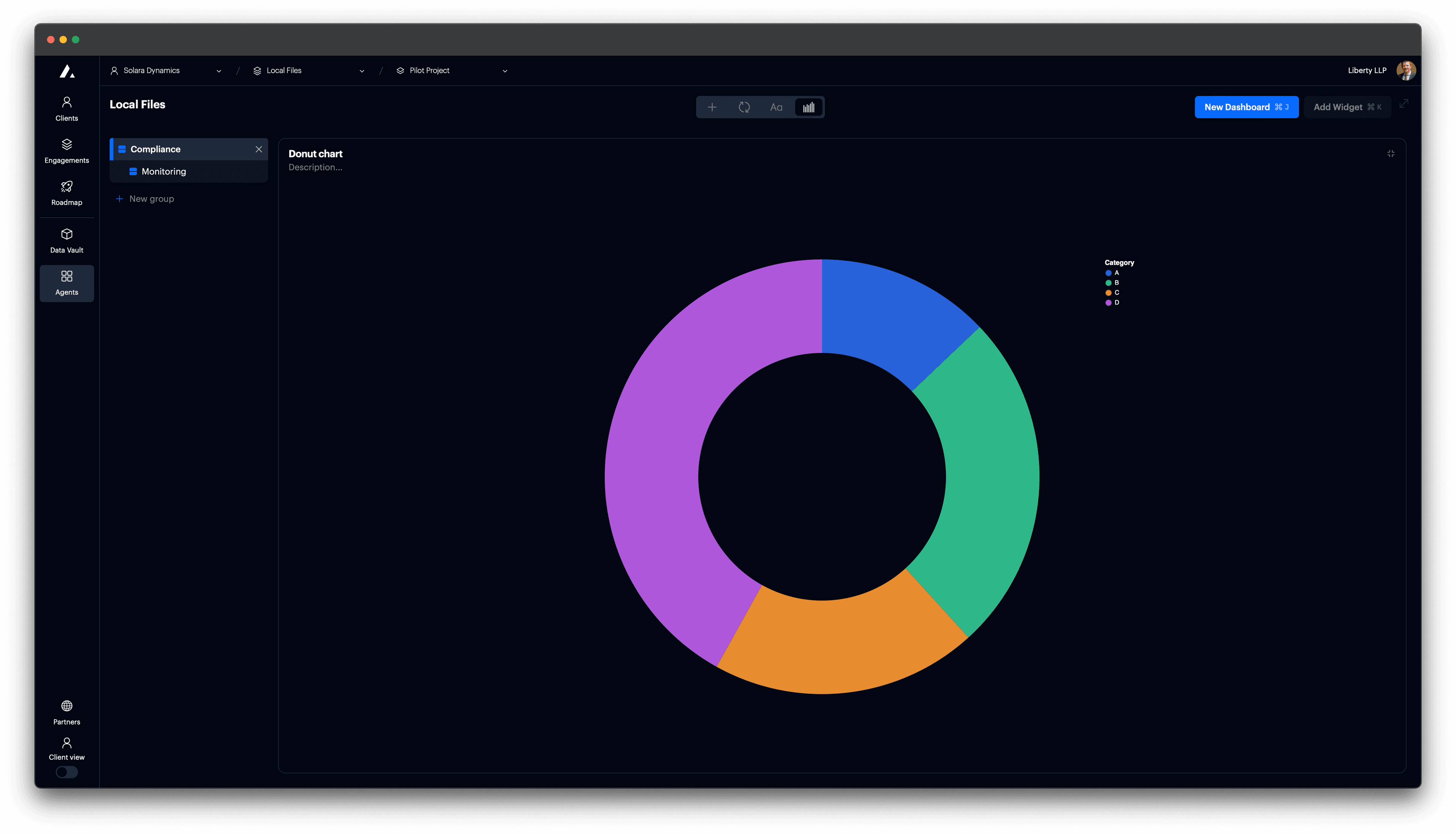Open the Roadmap section
The width and height of the screenshot is (1456, 834).
click(x=66, y=193)
